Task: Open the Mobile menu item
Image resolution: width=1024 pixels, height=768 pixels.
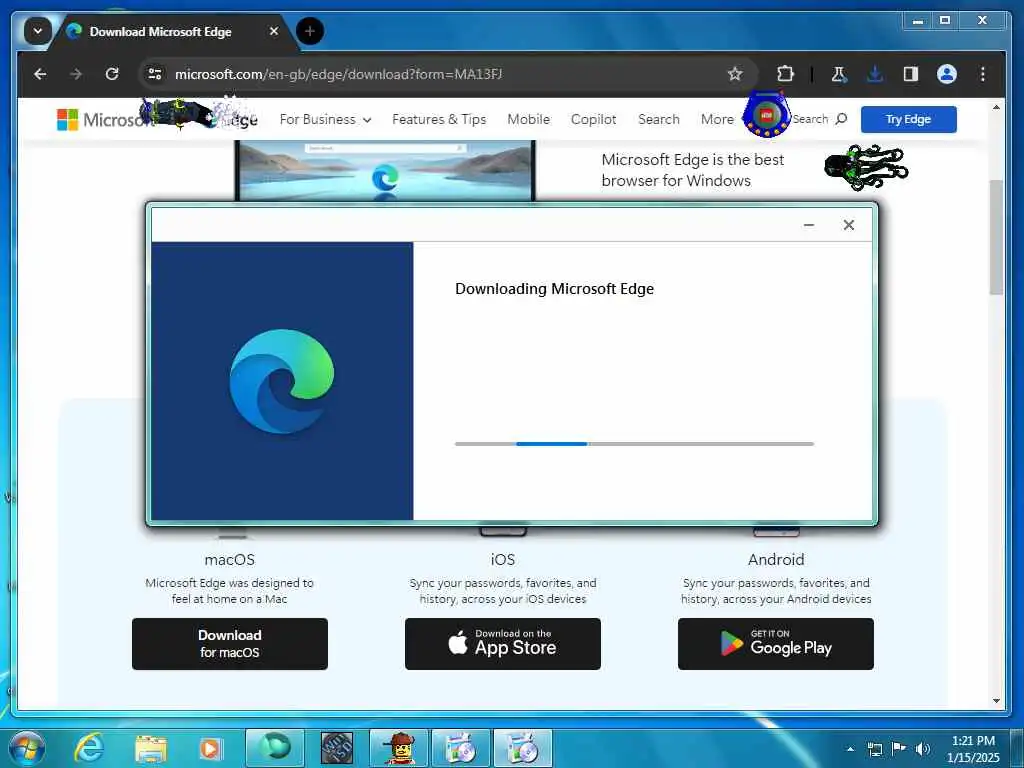Action: pyautogui.click(x=528, y=120)
